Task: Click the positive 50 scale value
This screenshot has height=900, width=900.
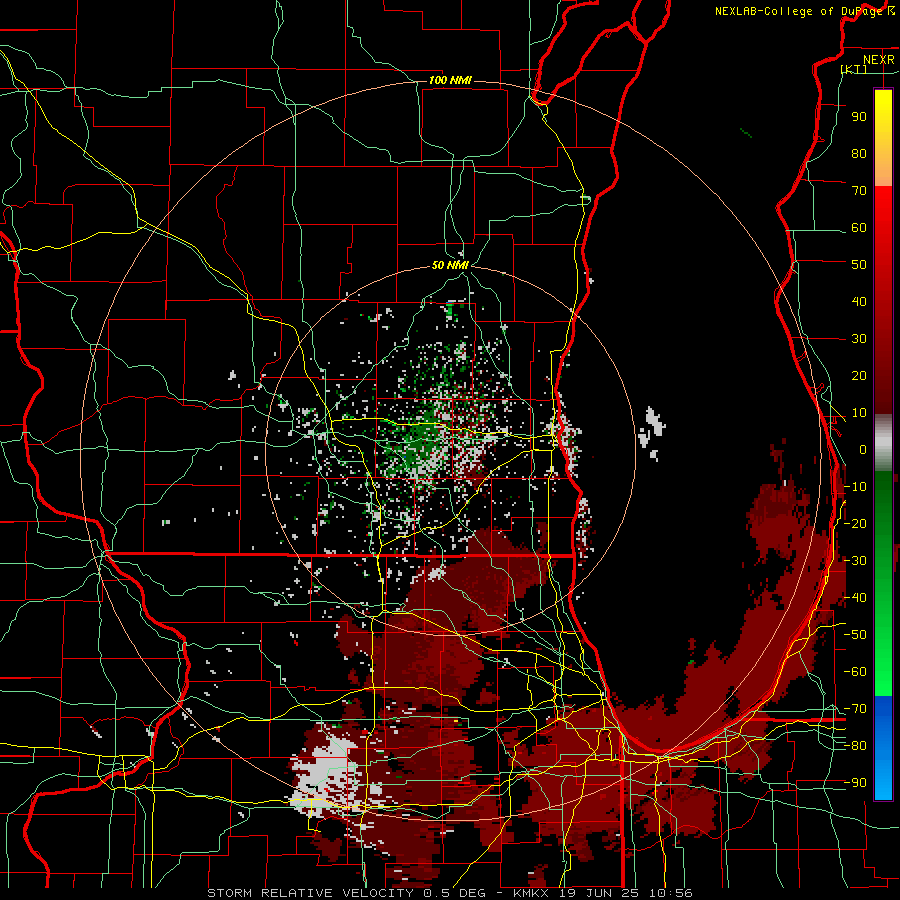Action: click(859, 265)
